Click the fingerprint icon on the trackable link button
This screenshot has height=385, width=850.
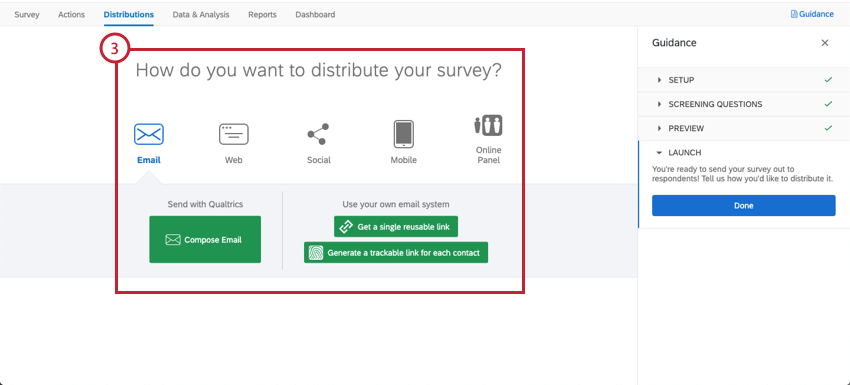pyautogui.click(x=316, y=253)
